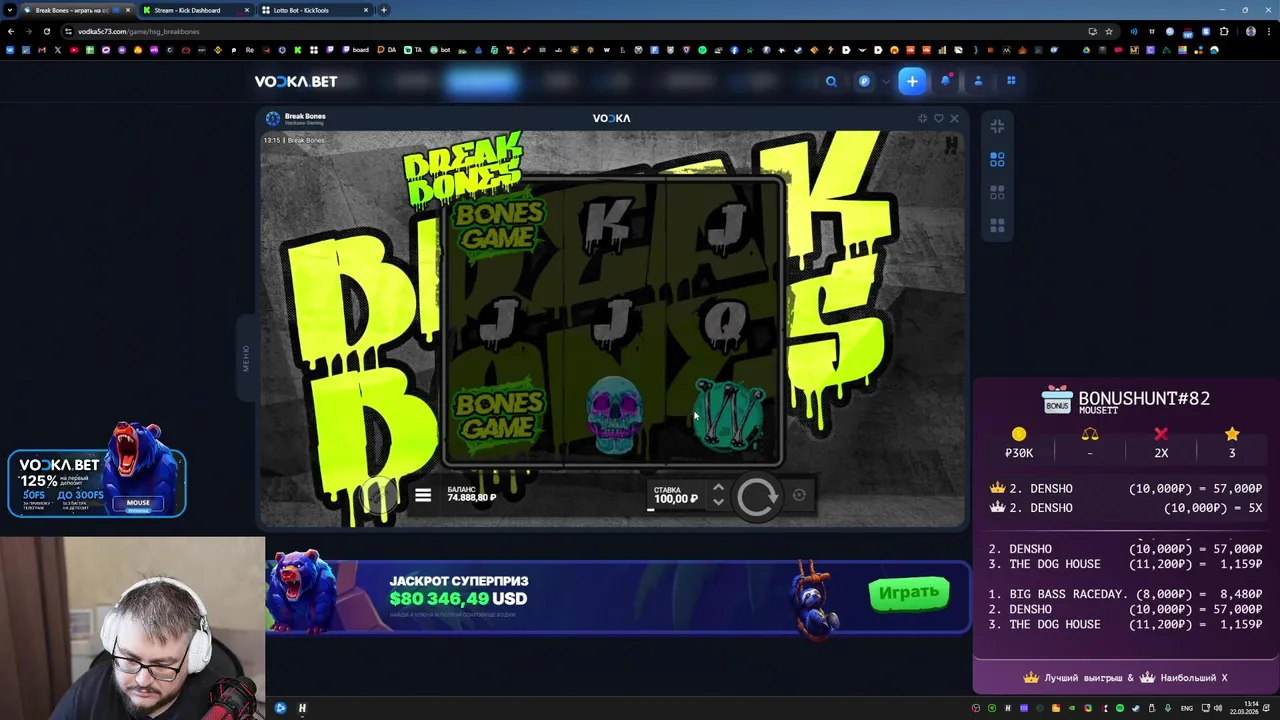Increase the bet with the up arrow

718,488
